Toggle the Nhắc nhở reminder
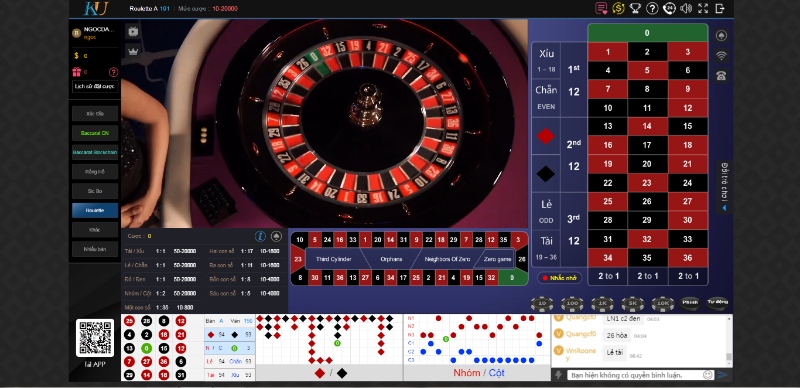The image size is (800, 388). click(560, 278)
